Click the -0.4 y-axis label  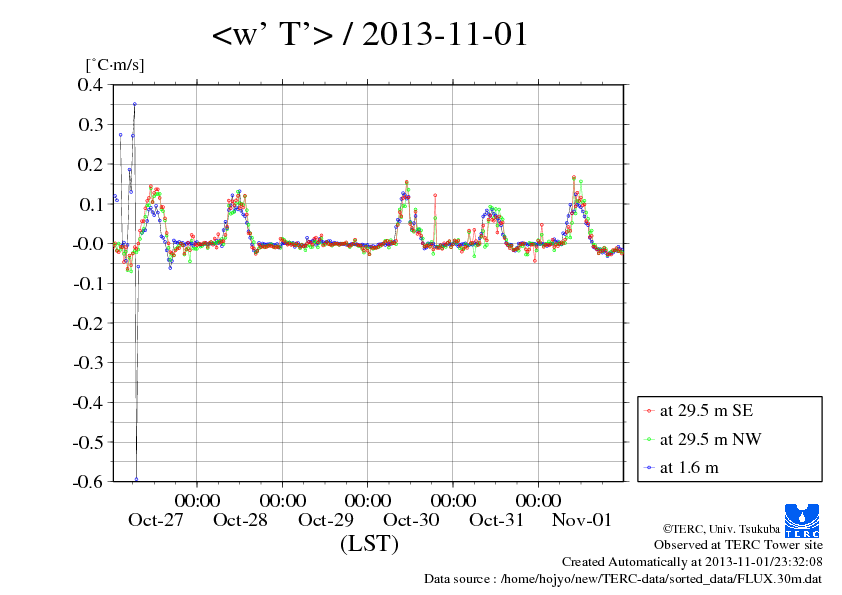(x=88, y=402)
